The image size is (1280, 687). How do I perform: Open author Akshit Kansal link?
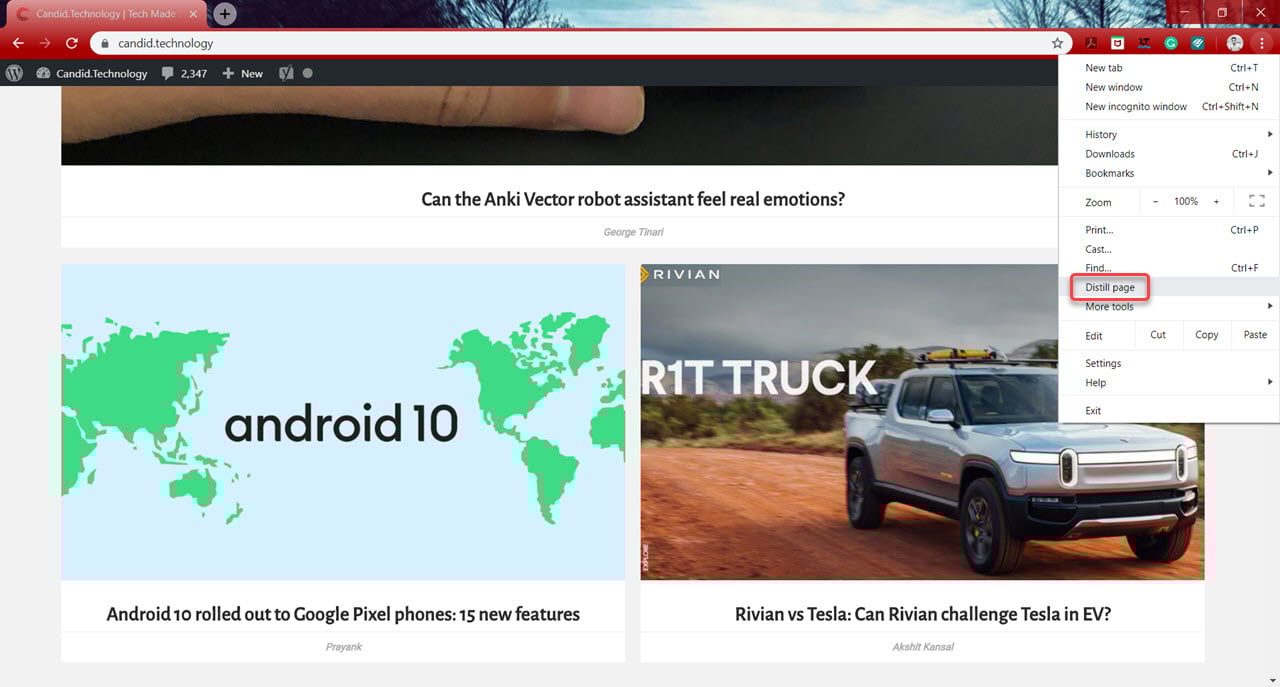(922, 647)
